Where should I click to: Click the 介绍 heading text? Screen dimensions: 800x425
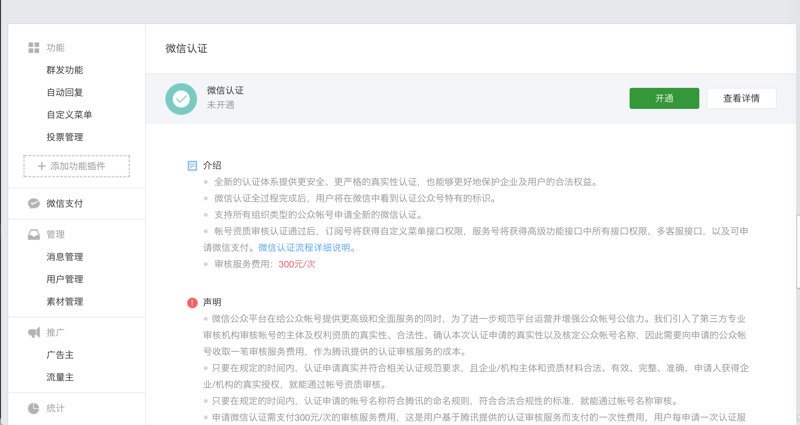(x=212, y=165)
